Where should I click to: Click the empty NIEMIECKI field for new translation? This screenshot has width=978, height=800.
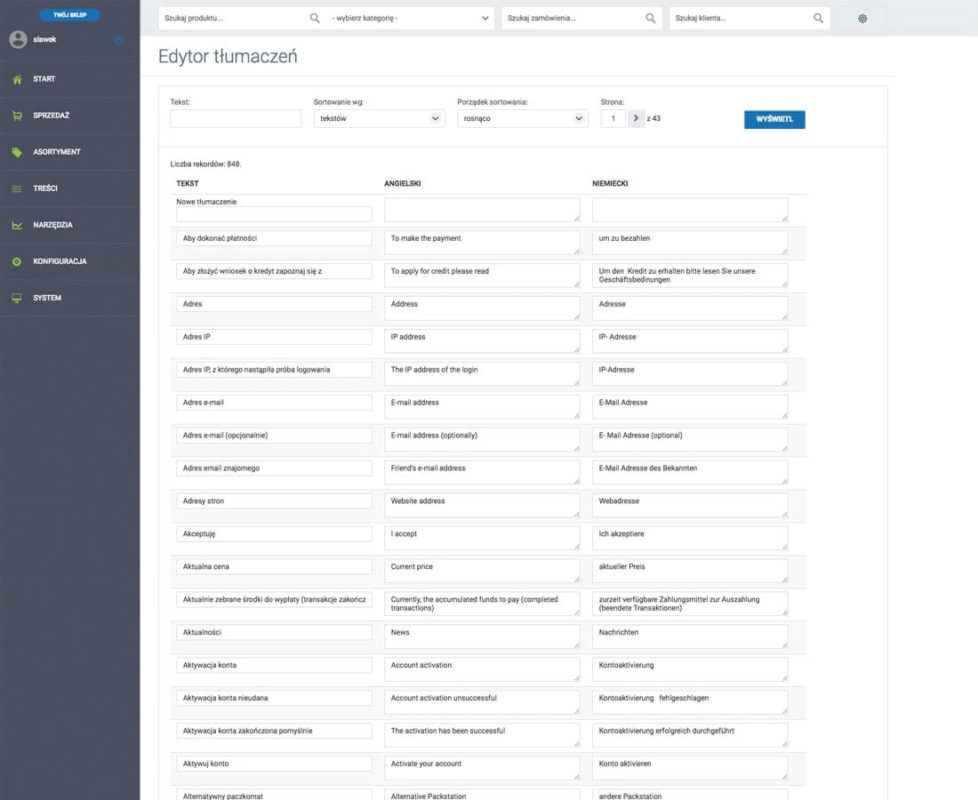coord(690,210)
